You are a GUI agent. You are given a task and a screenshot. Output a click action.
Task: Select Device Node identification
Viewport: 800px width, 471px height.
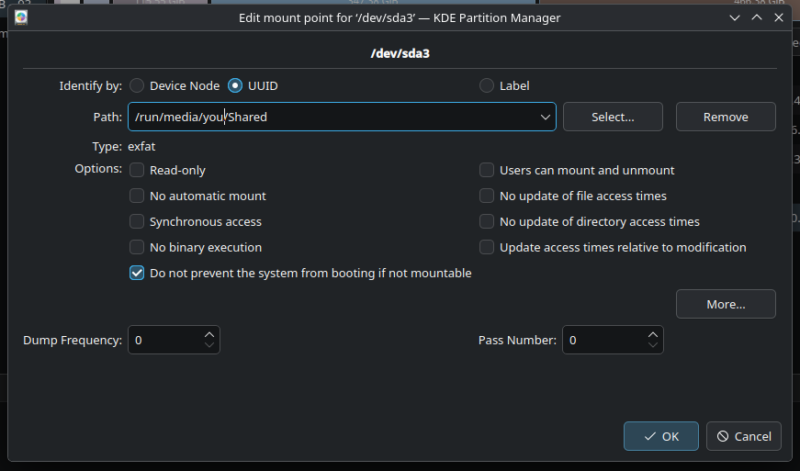137,86
